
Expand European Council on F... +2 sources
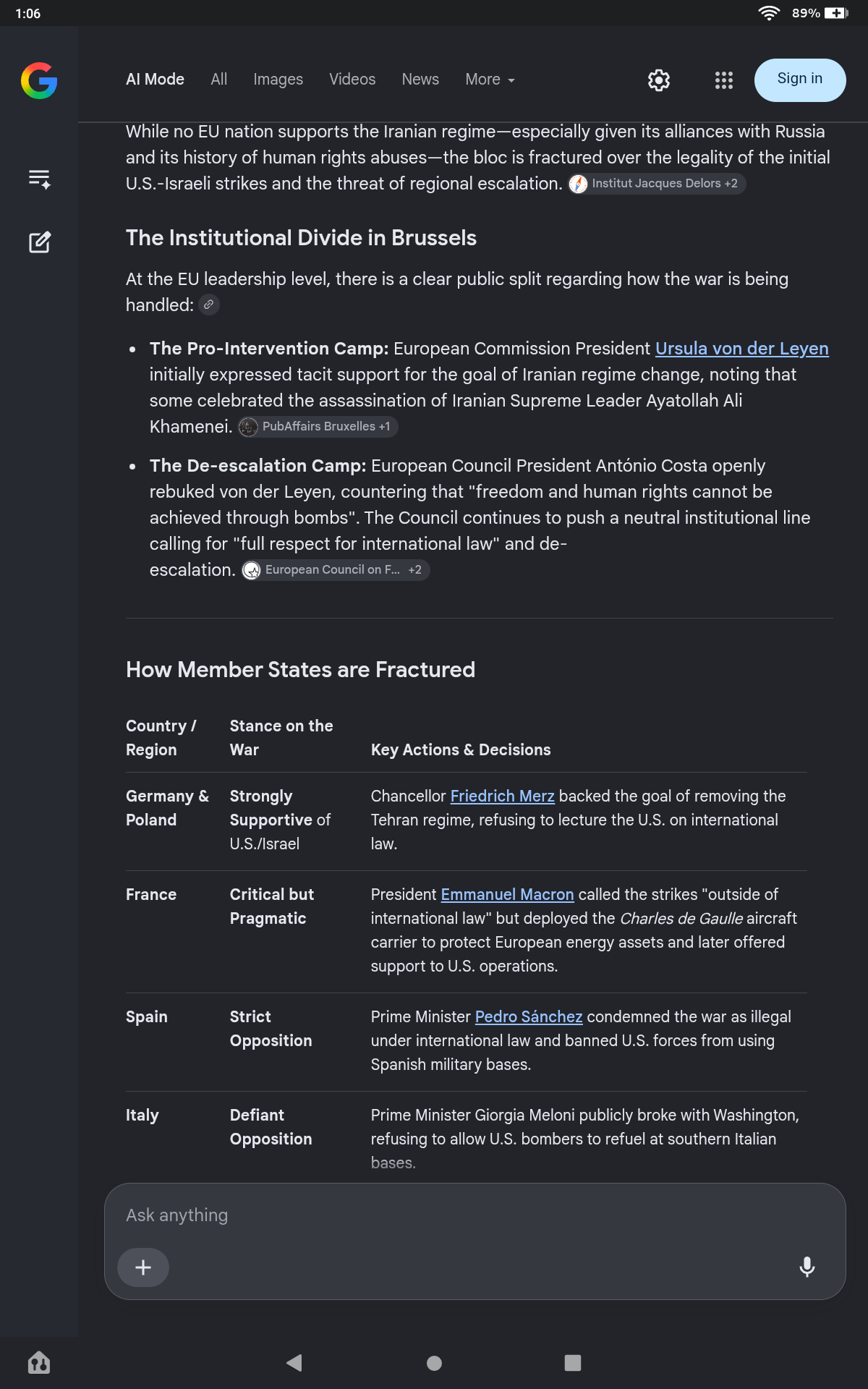336,570
